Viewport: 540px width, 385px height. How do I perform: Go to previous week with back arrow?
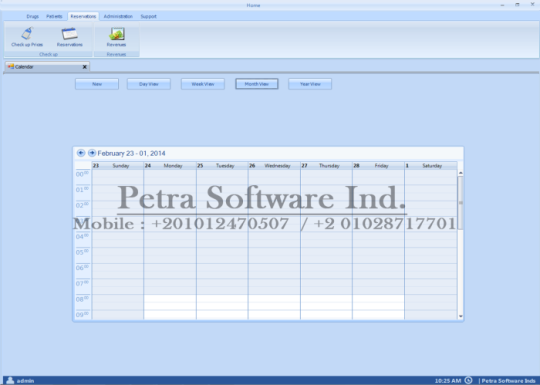coord(81,153)
